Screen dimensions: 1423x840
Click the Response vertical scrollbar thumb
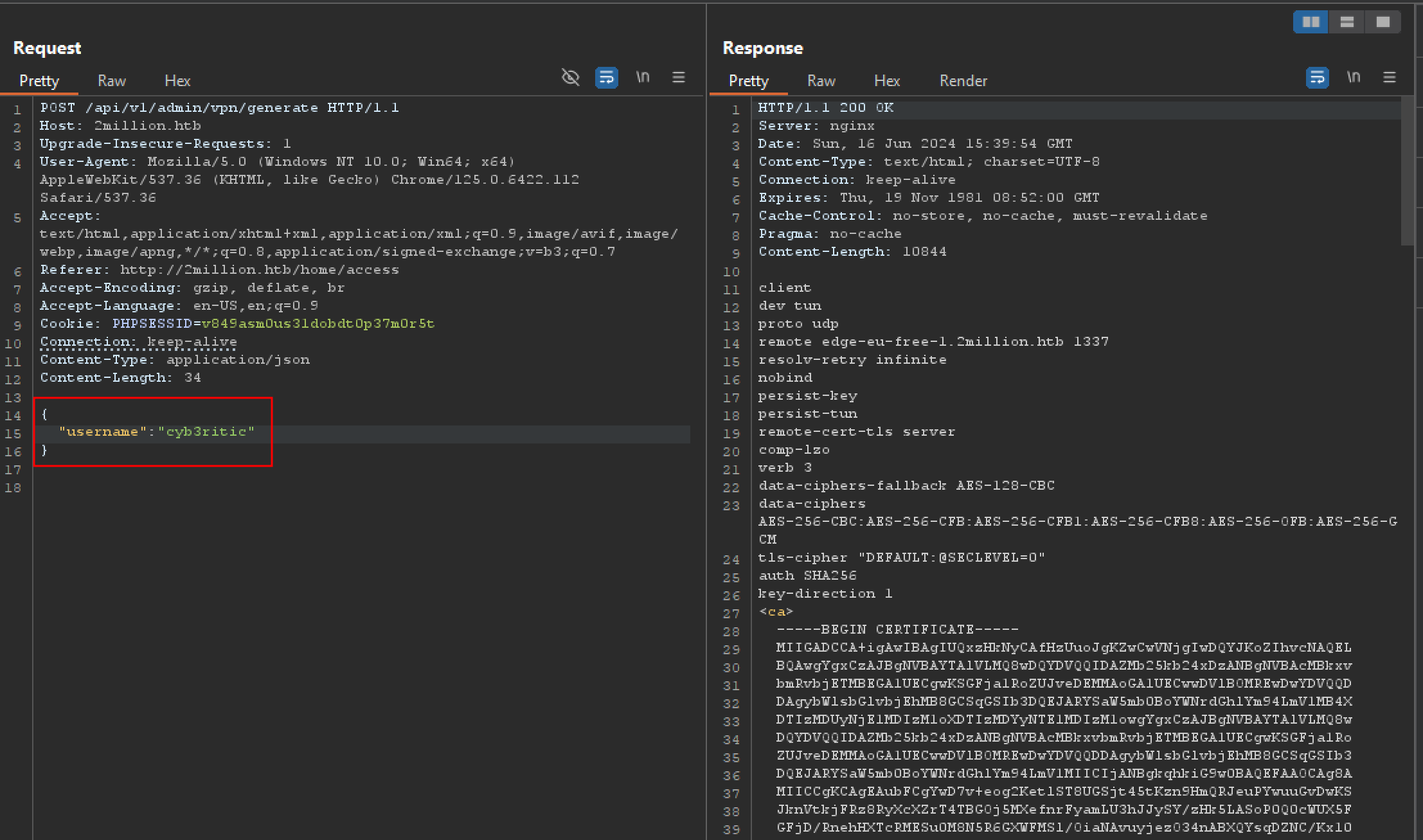click(x=1408, y=170)
